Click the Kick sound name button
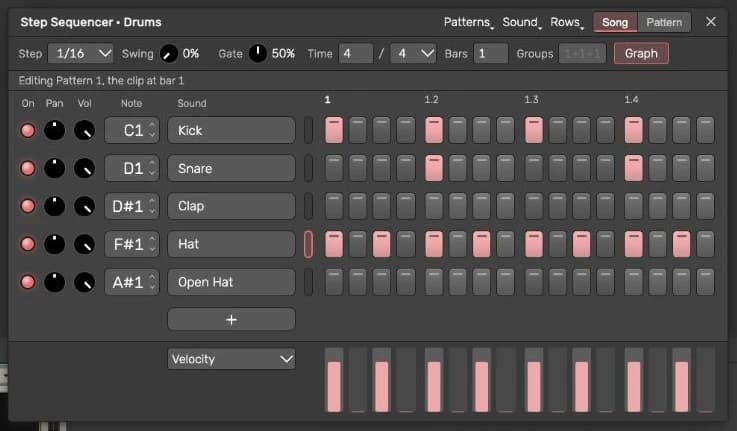Screen dimensions: 737x431 [231, 130]
